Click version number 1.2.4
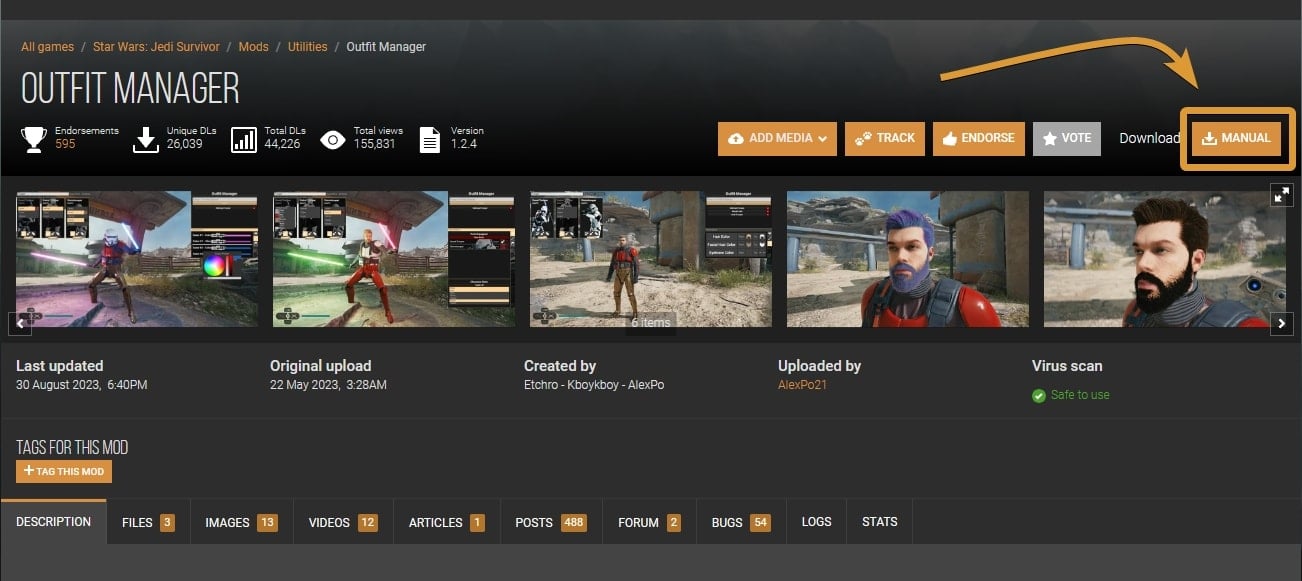Image resolution: width=1302 pixels, height=581 pixels. tap(464, 144)
